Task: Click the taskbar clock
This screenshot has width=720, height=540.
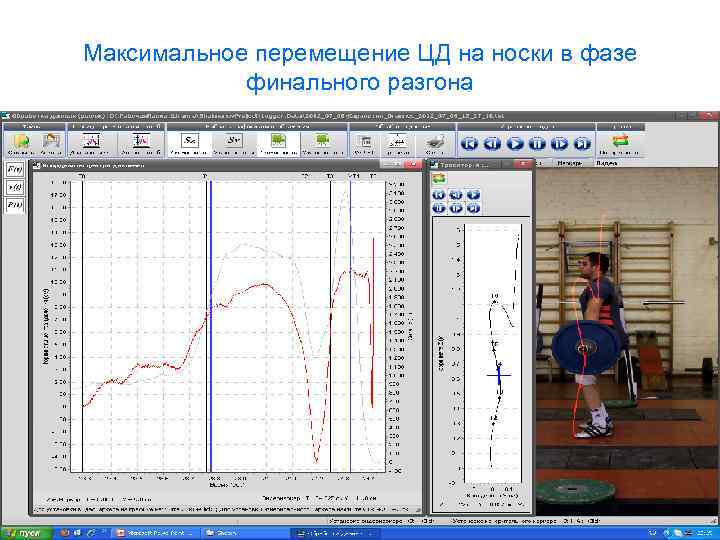Action: [x=704, y=533]
